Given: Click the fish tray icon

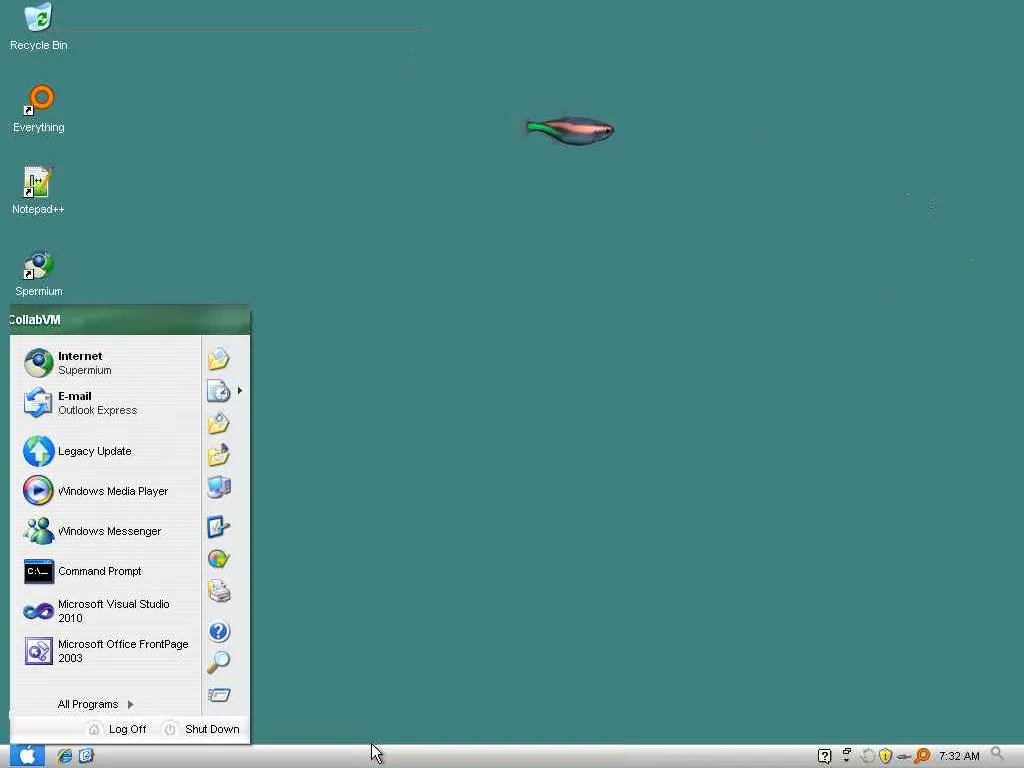Looking at the screenshot, I should tap(904, 757).
